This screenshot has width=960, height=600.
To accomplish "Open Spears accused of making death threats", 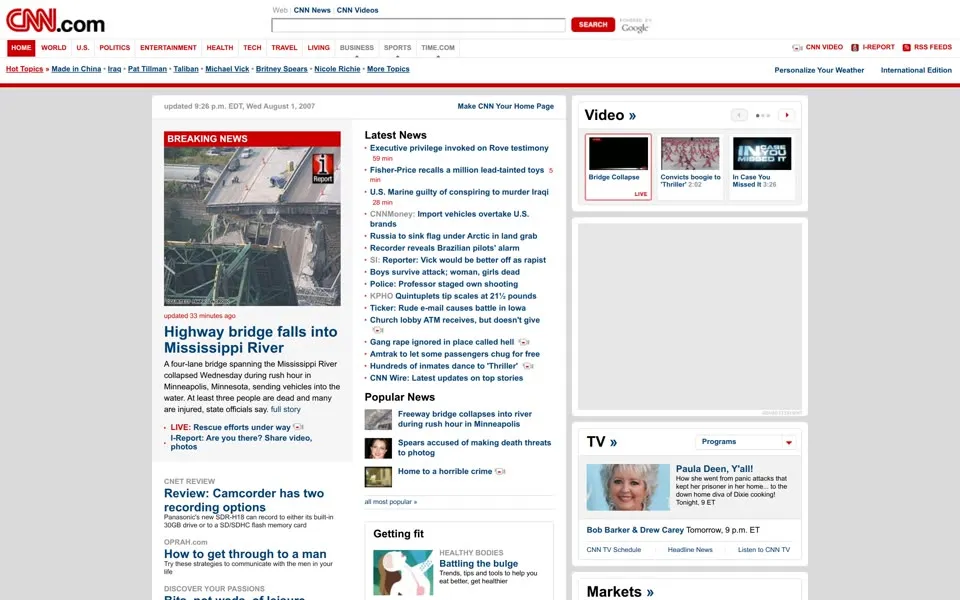I will pyautogui.click(x=474, y=448).
